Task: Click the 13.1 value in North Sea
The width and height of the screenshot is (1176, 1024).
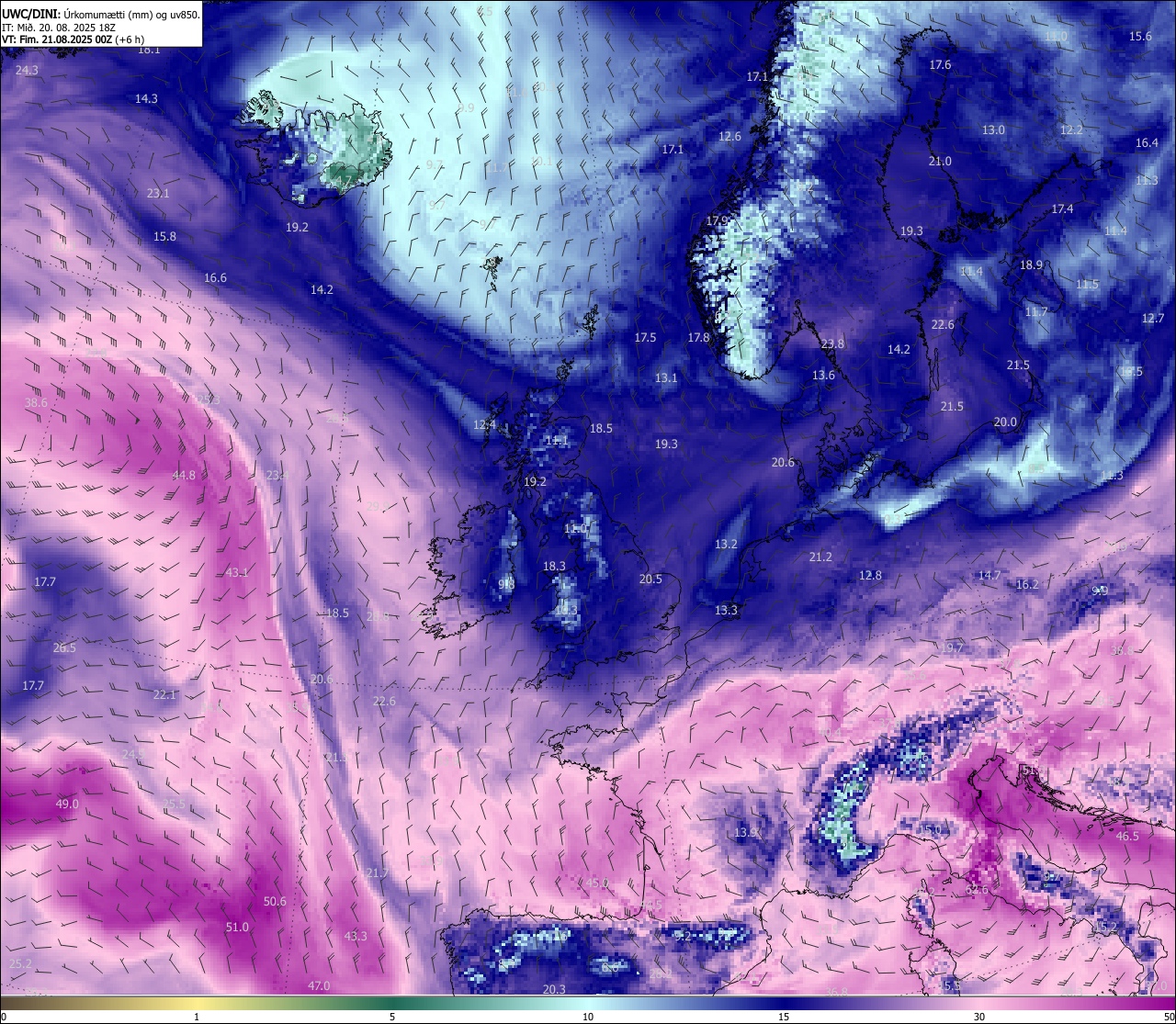Action: click(666, 377)
